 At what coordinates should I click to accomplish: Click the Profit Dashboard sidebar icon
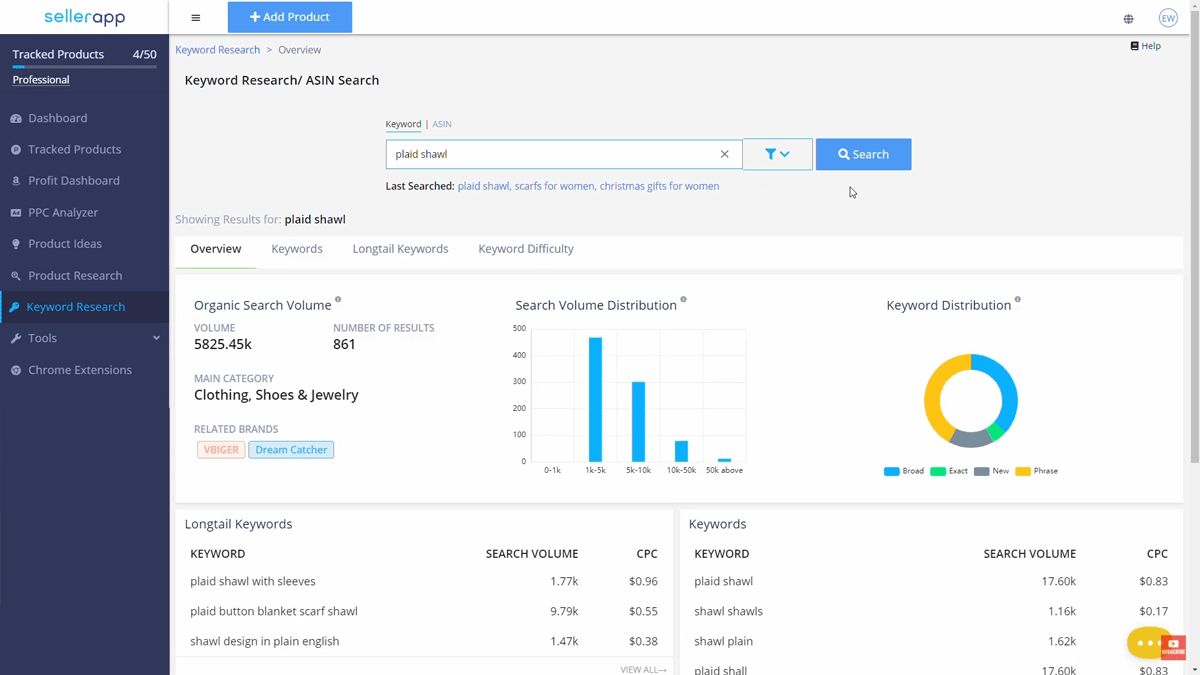pyautogui.click(x=16, y=181)
